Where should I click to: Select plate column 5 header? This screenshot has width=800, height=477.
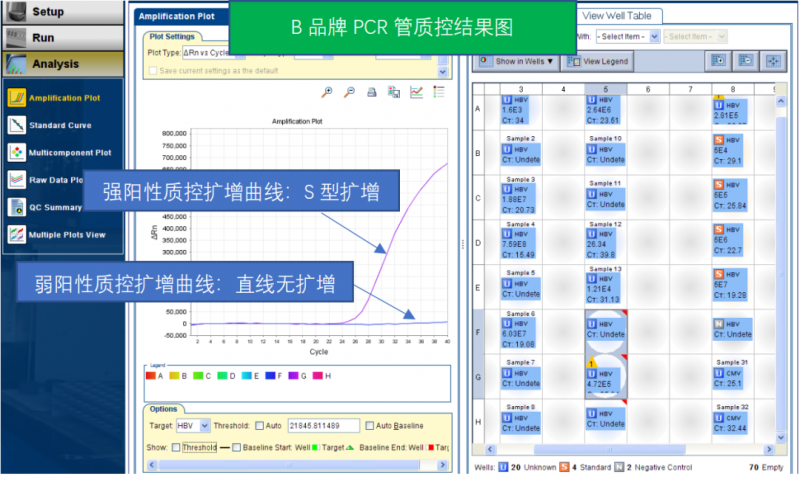click(606, 89)
